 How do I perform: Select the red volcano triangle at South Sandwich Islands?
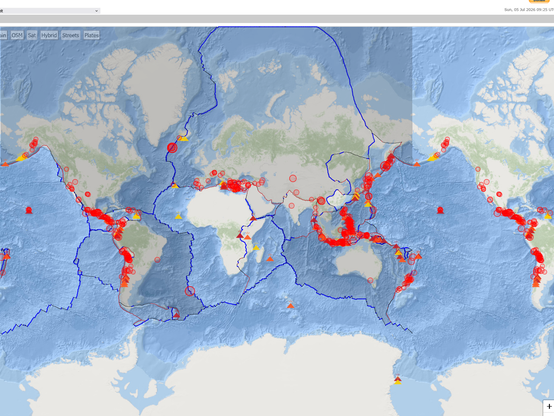176,315
